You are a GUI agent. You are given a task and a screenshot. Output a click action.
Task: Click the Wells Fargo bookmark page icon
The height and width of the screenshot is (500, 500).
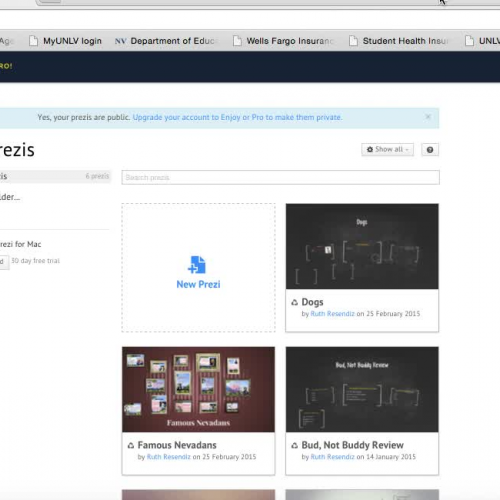(x=237, y=41)
